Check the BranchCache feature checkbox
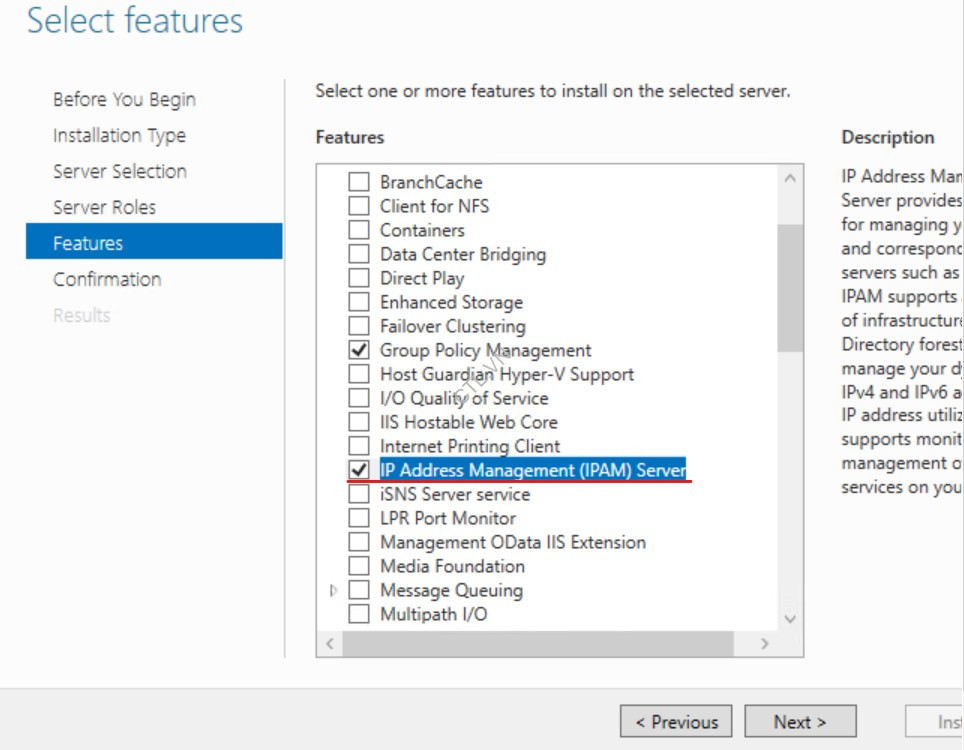Image resolution: width=964 pixels, height=750 pixels. [x=358, y=182]
